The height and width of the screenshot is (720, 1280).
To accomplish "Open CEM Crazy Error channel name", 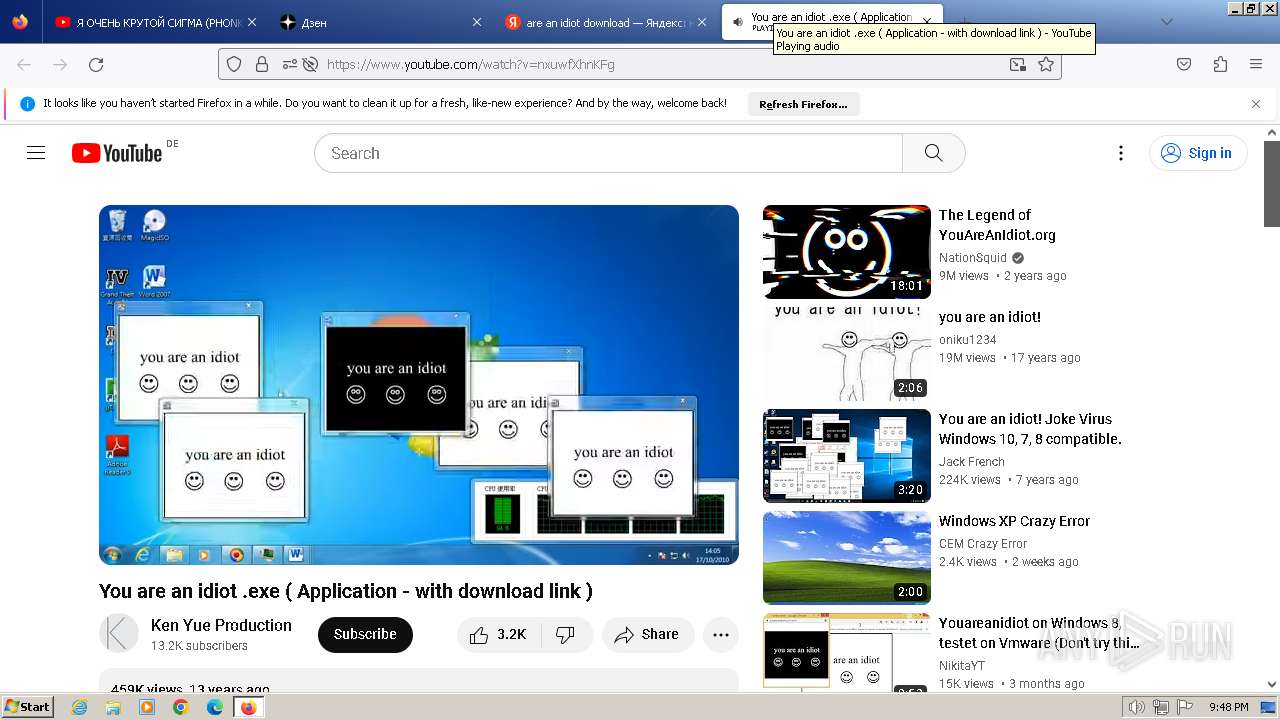I will (983, 543).
